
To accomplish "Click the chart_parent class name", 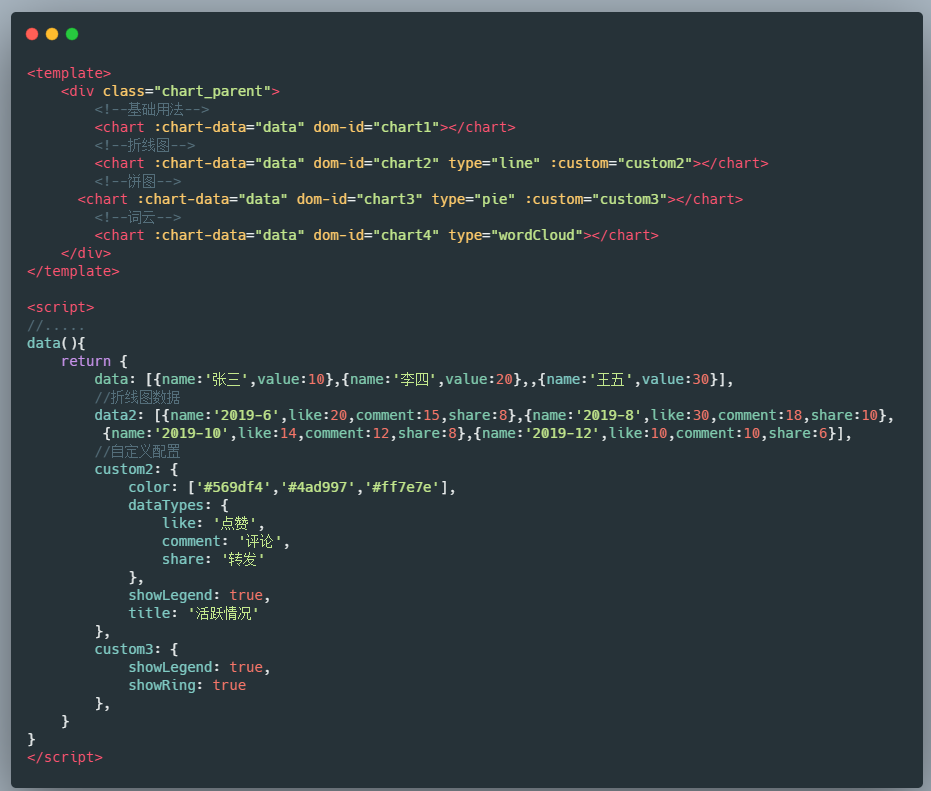I will tap(212, 91).
